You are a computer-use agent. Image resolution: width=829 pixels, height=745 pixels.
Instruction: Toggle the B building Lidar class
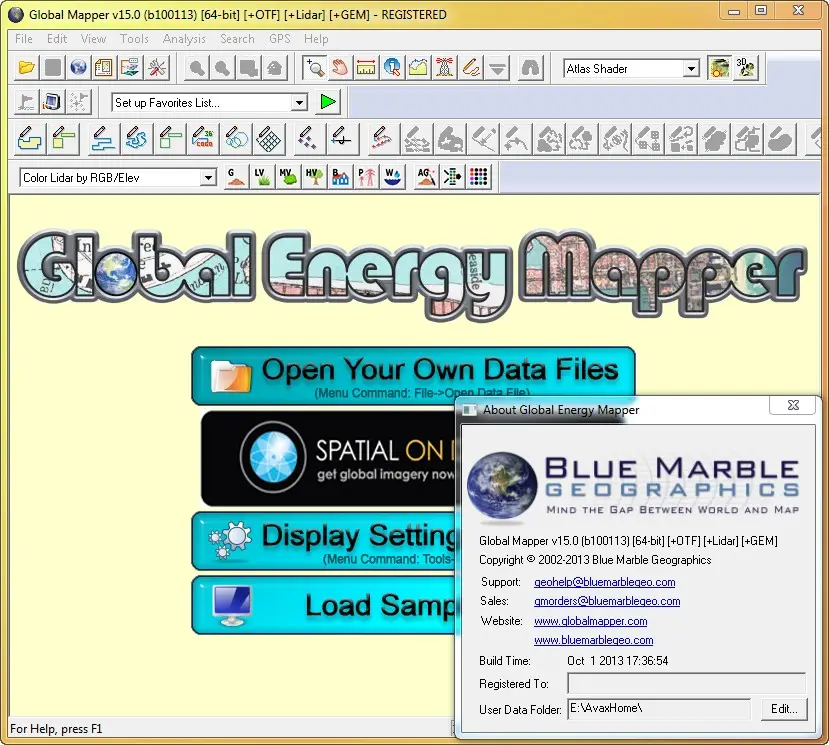[340, 177]
